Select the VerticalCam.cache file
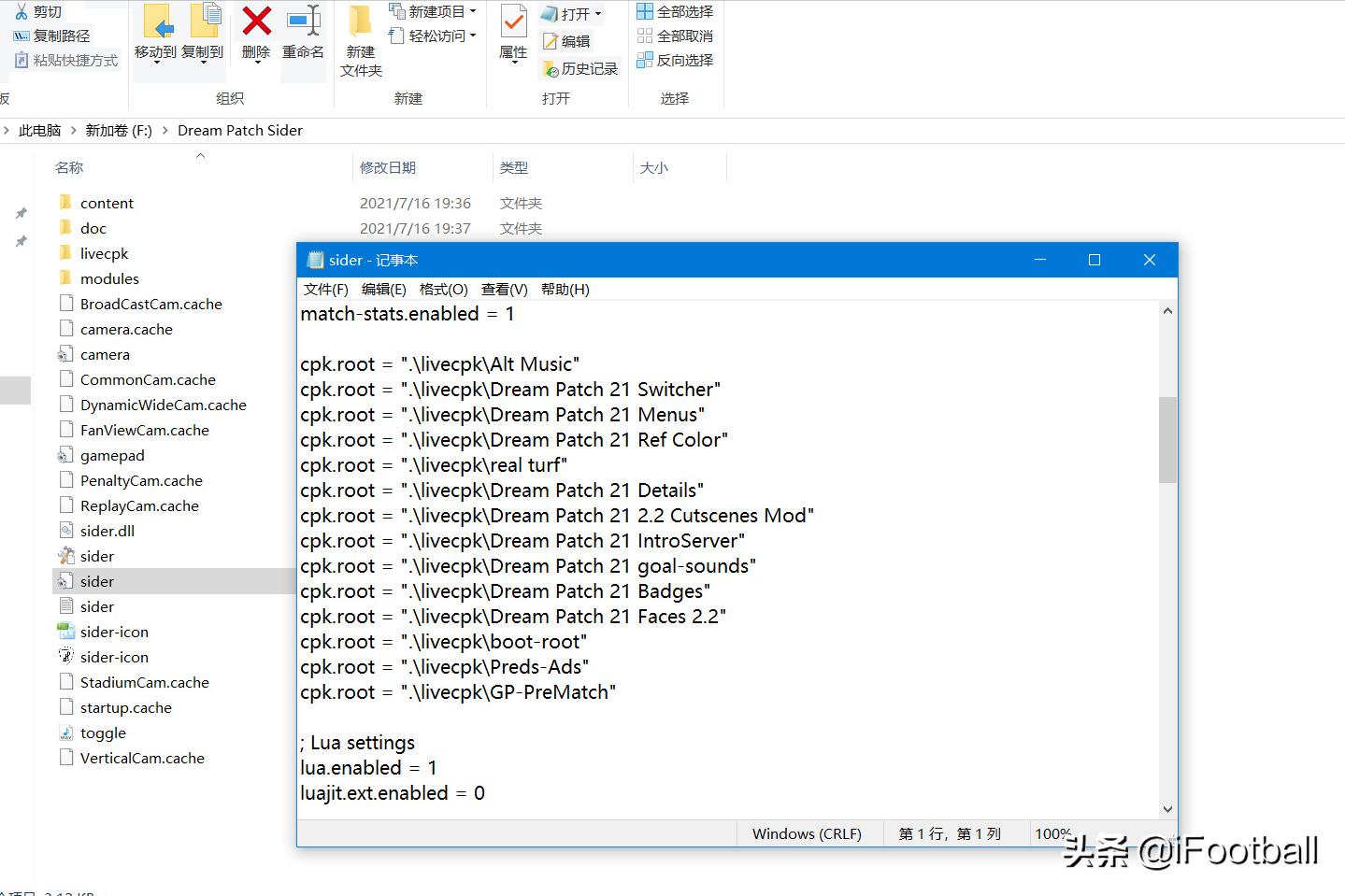This screenshot has width=1345, height=896. 142,759
